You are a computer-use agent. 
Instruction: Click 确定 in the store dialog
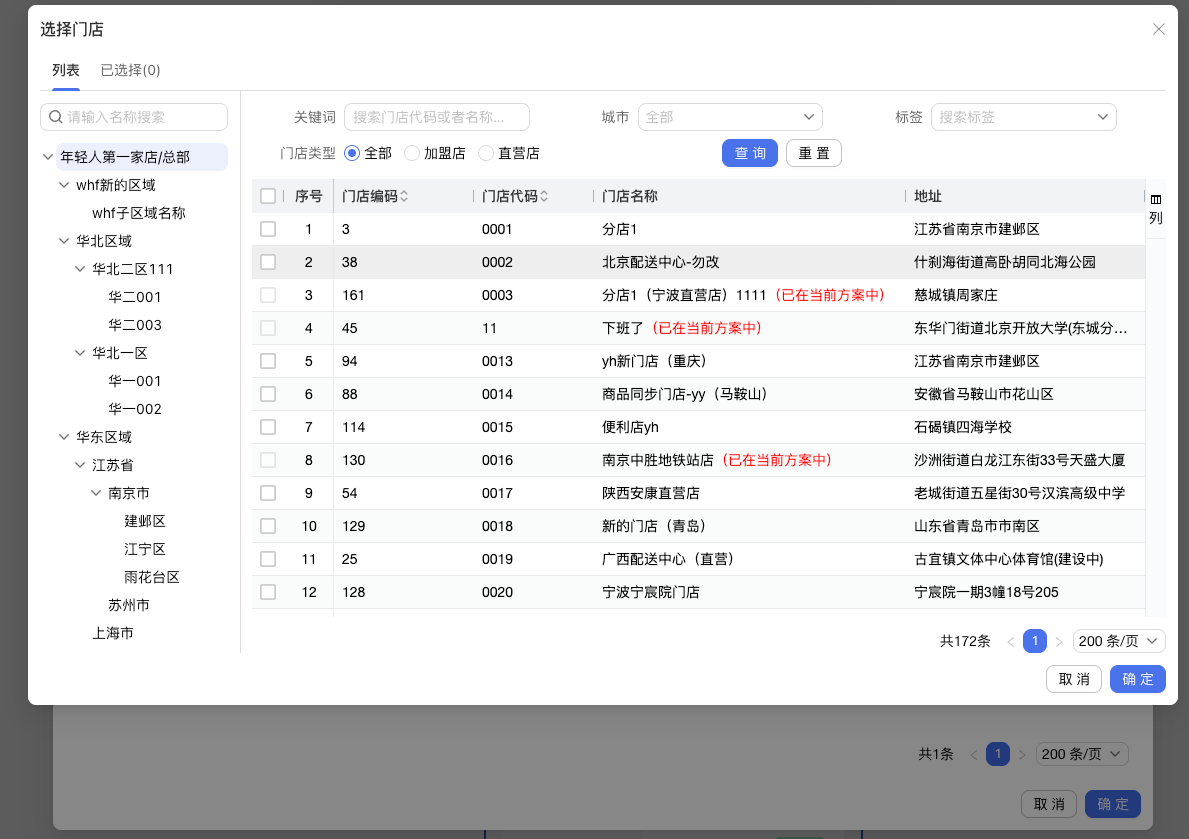point(1137,679)
